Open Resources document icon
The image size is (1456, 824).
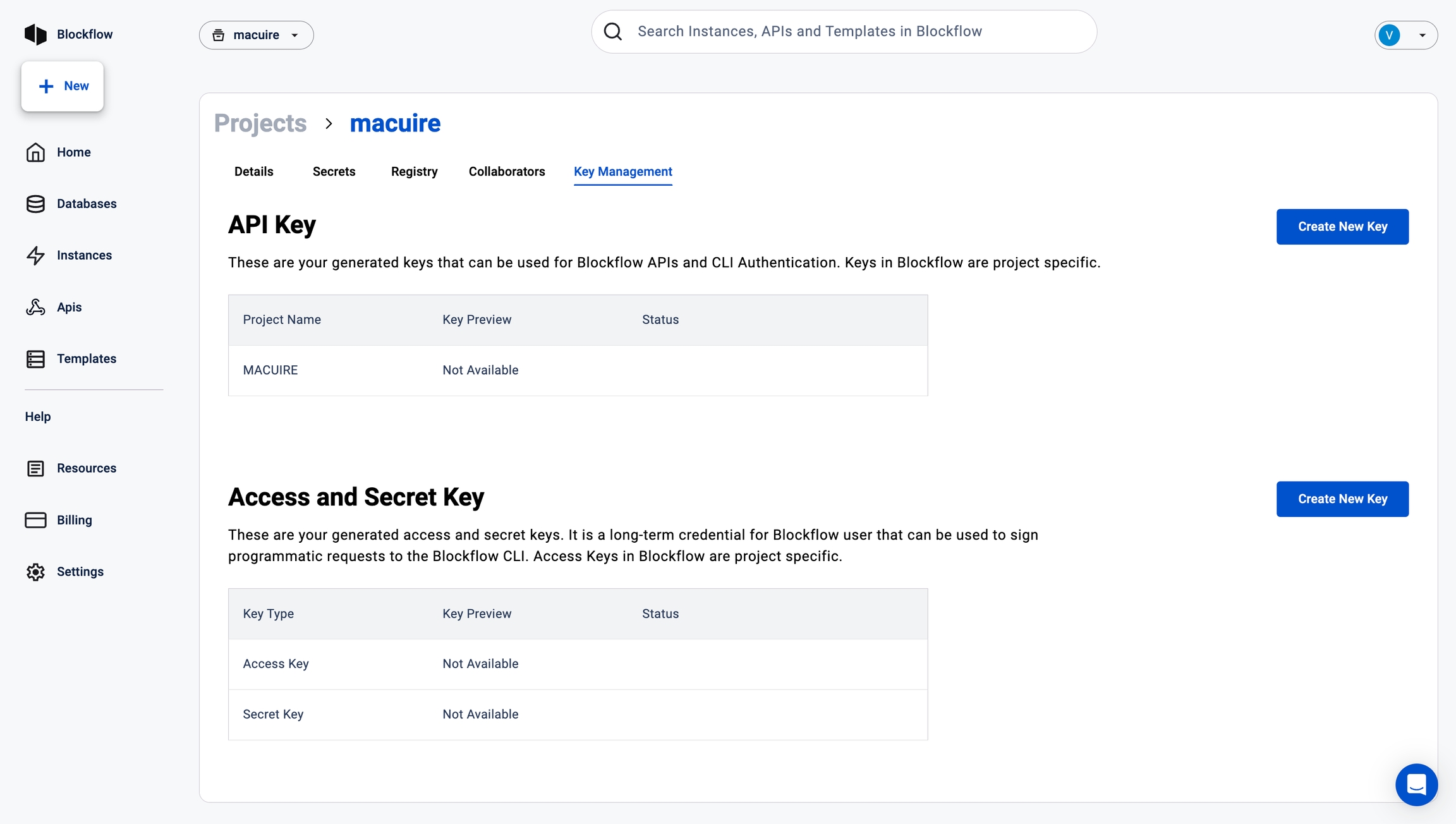(35, 468)
